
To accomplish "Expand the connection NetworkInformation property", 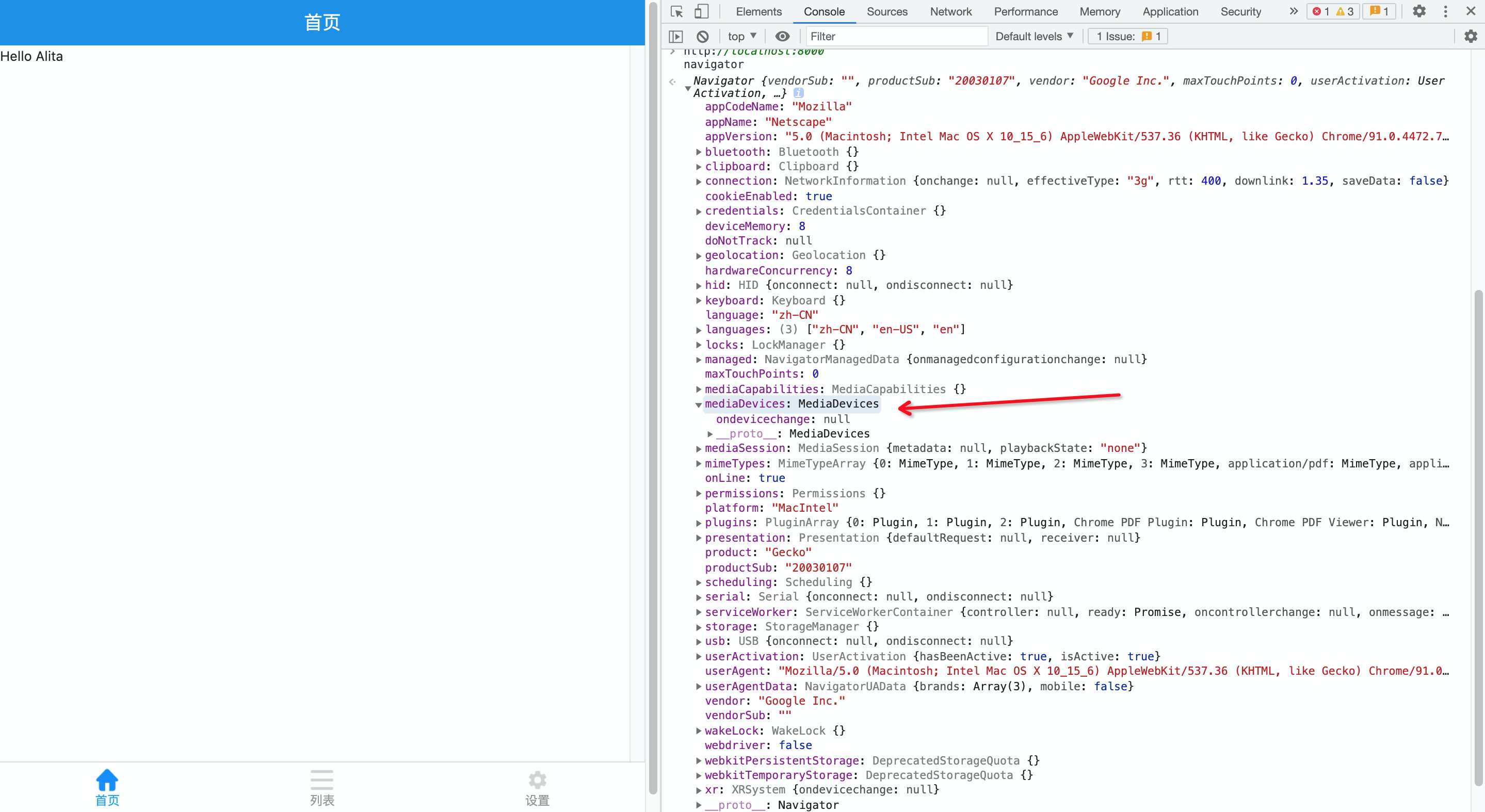I will click(x=699, y=182).
